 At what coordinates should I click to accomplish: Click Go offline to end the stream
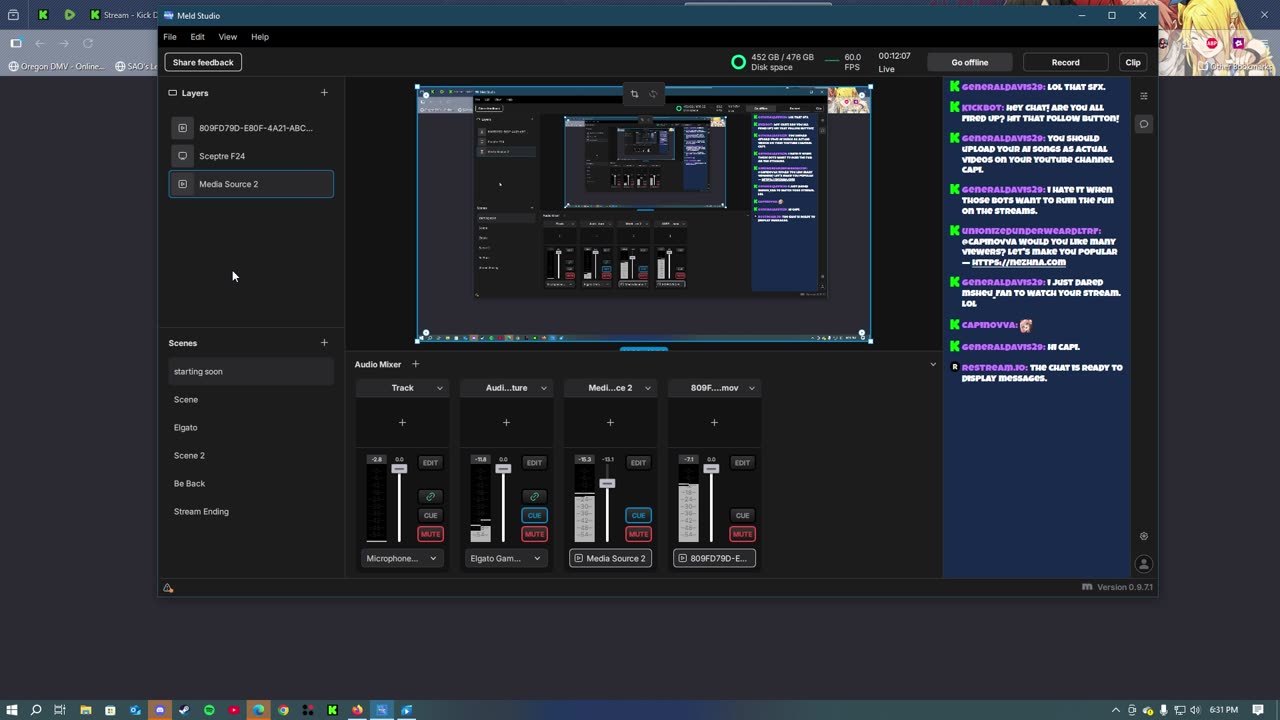(x=970, y=62)
